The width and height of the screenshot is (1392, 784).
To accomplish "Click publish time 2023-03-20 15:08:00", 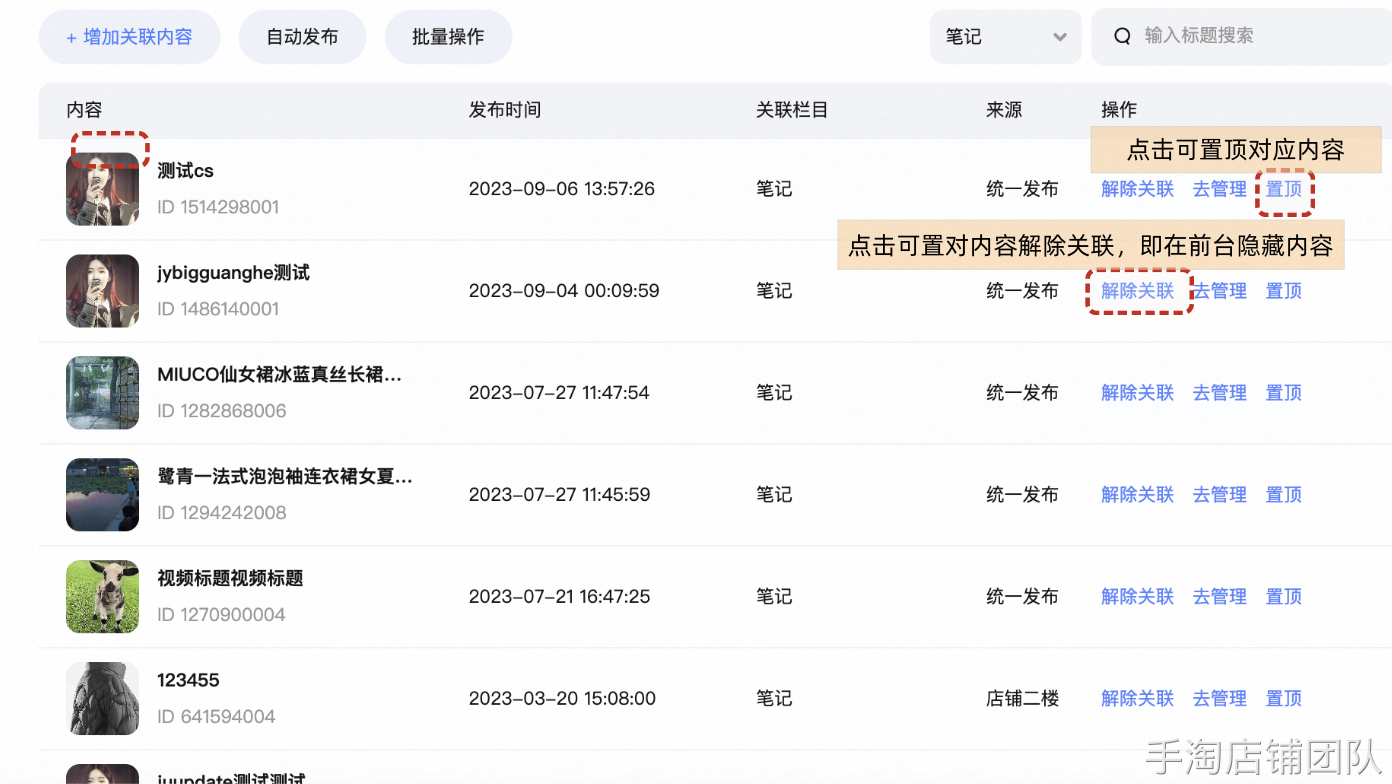I will pyautogui.click(x=562, y=699).
